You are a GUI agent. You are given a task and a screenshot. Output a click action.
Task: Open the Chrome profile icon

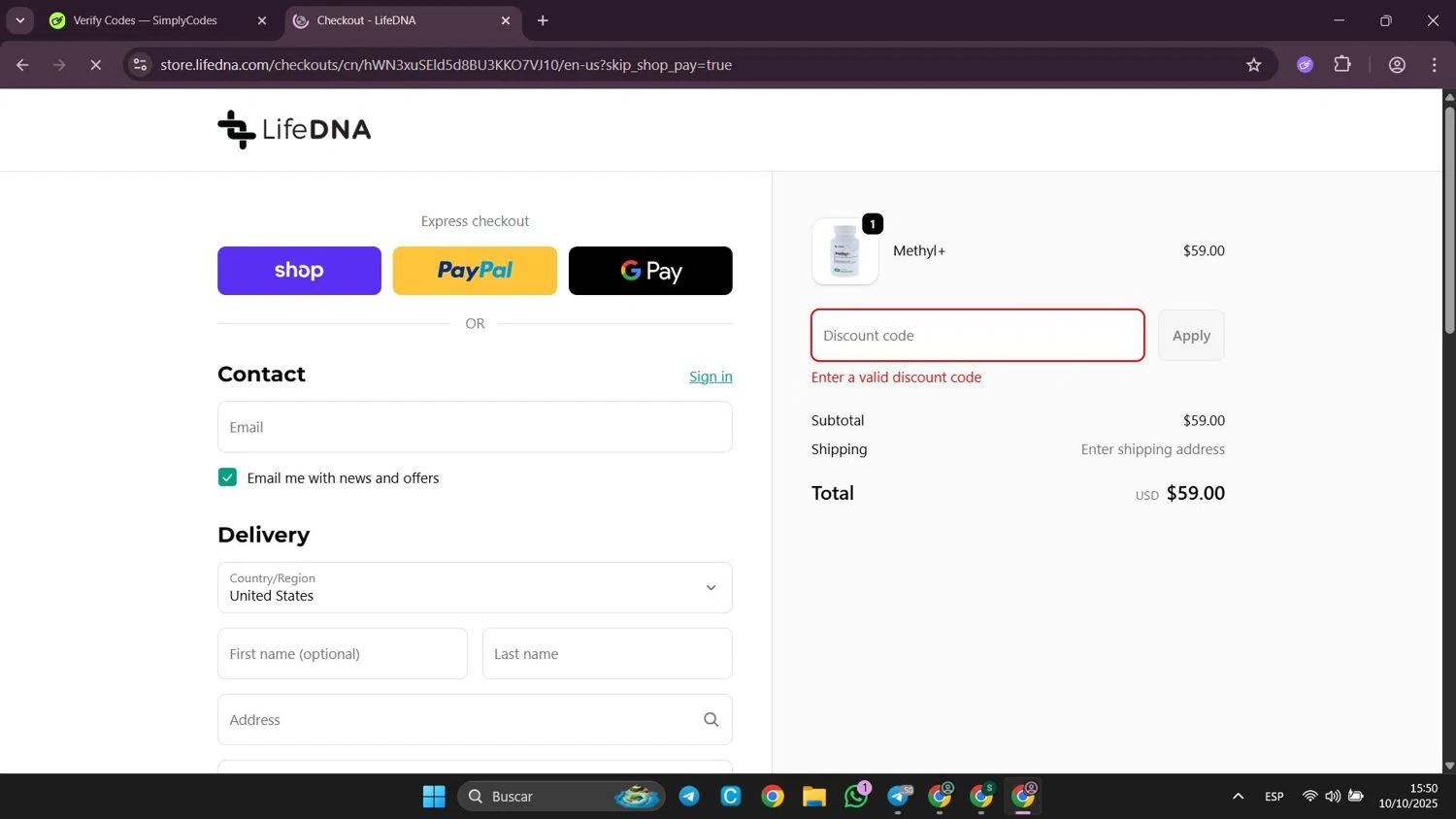click(x=1397, y=65)
